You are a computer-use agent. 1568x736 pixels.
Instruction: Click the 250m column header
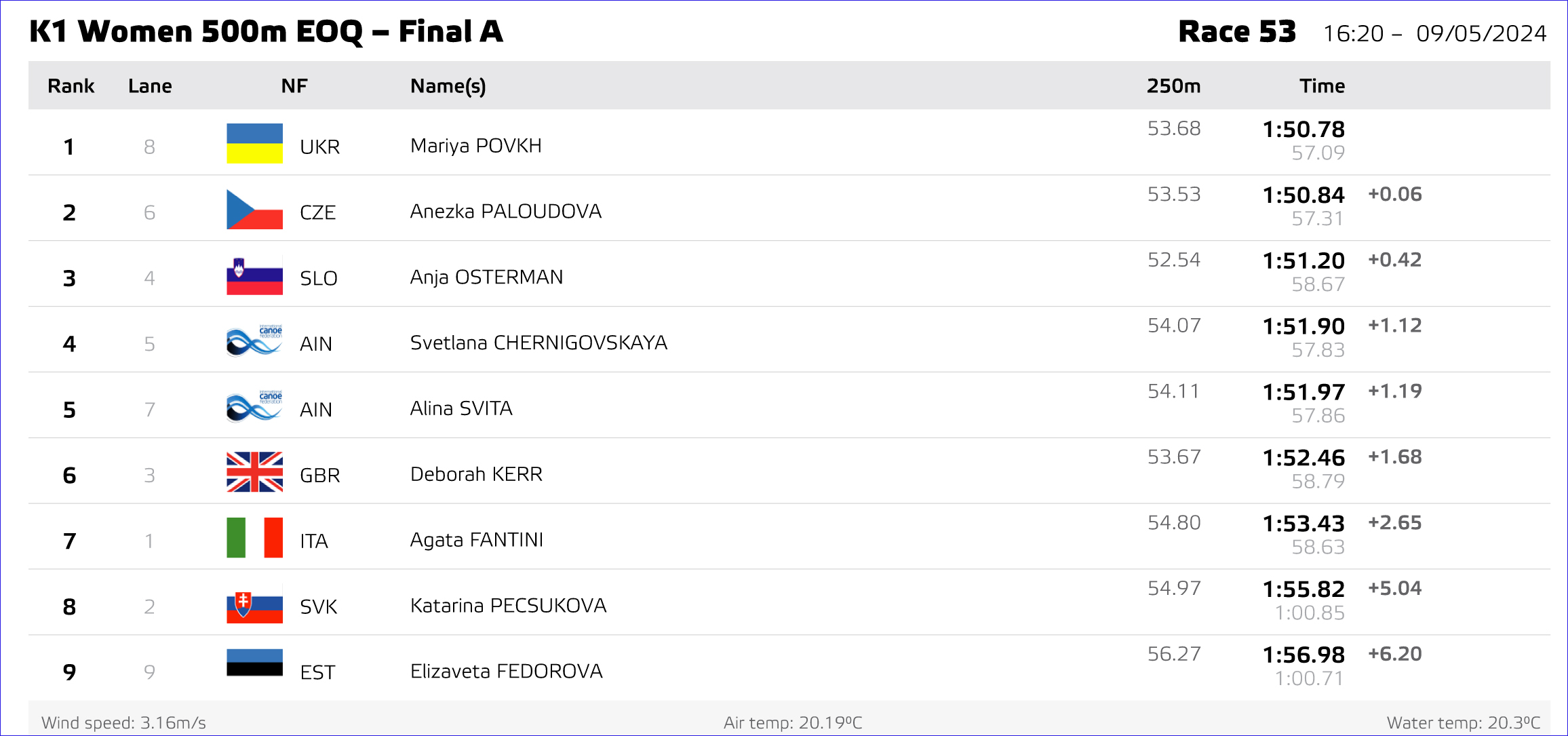[x=1173, y=86]
